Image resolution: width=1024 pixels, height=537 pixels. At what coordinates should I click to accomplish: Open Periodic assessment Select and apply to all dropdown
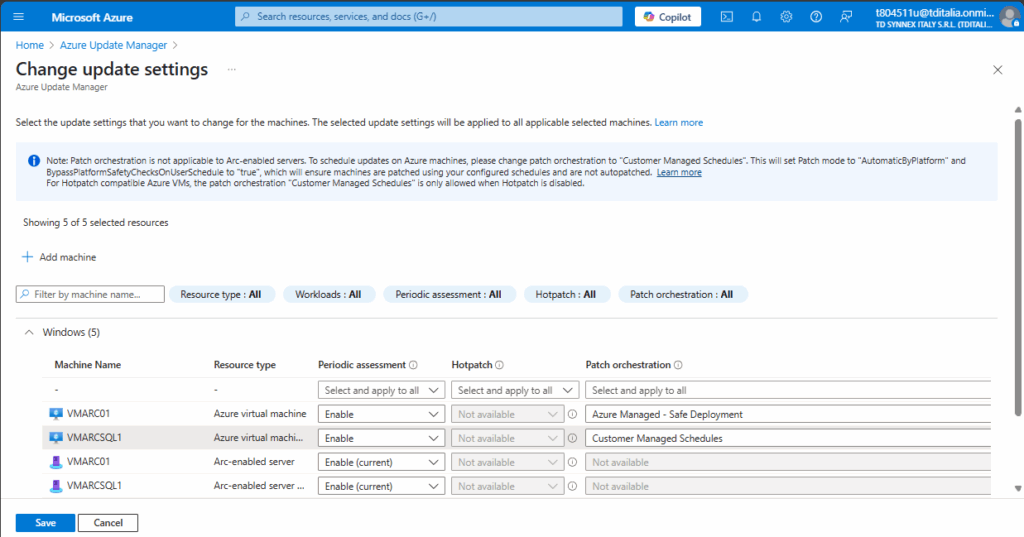(381, 390)
